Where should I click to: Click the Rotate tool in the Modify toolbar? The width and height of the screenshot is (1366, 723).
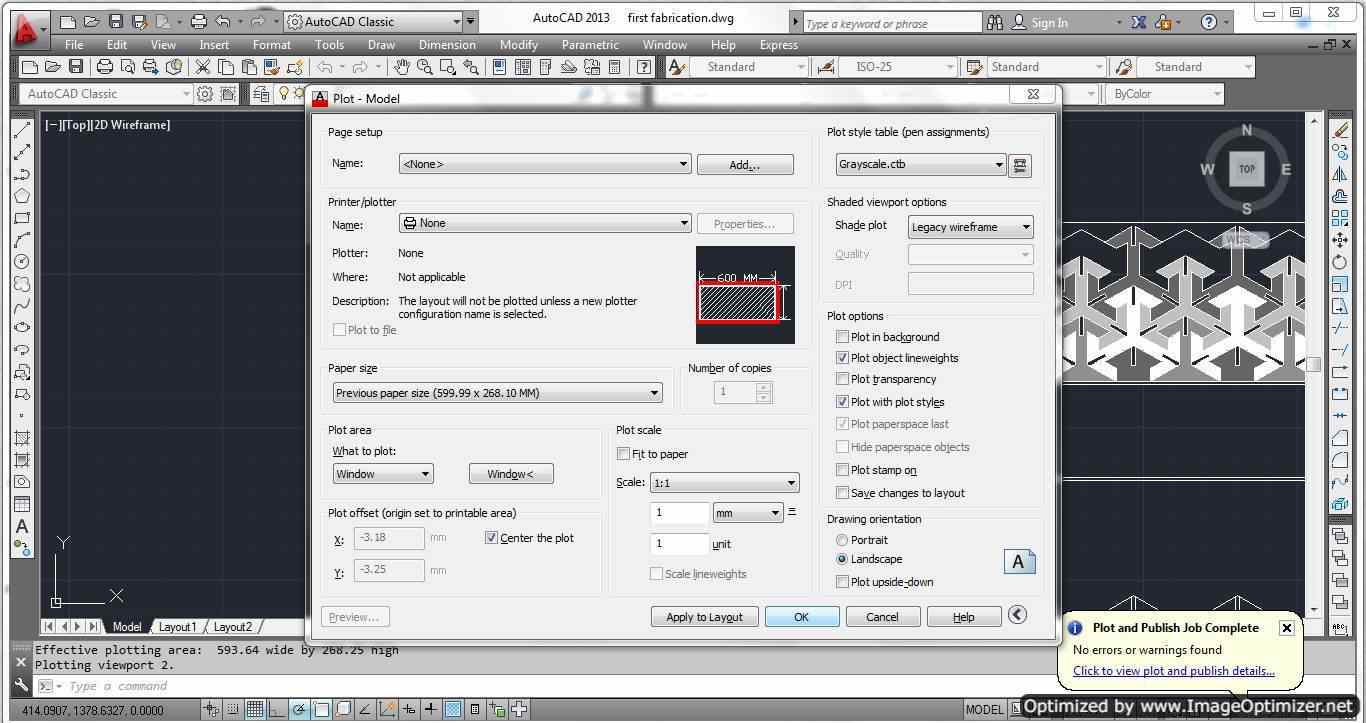1340,262
